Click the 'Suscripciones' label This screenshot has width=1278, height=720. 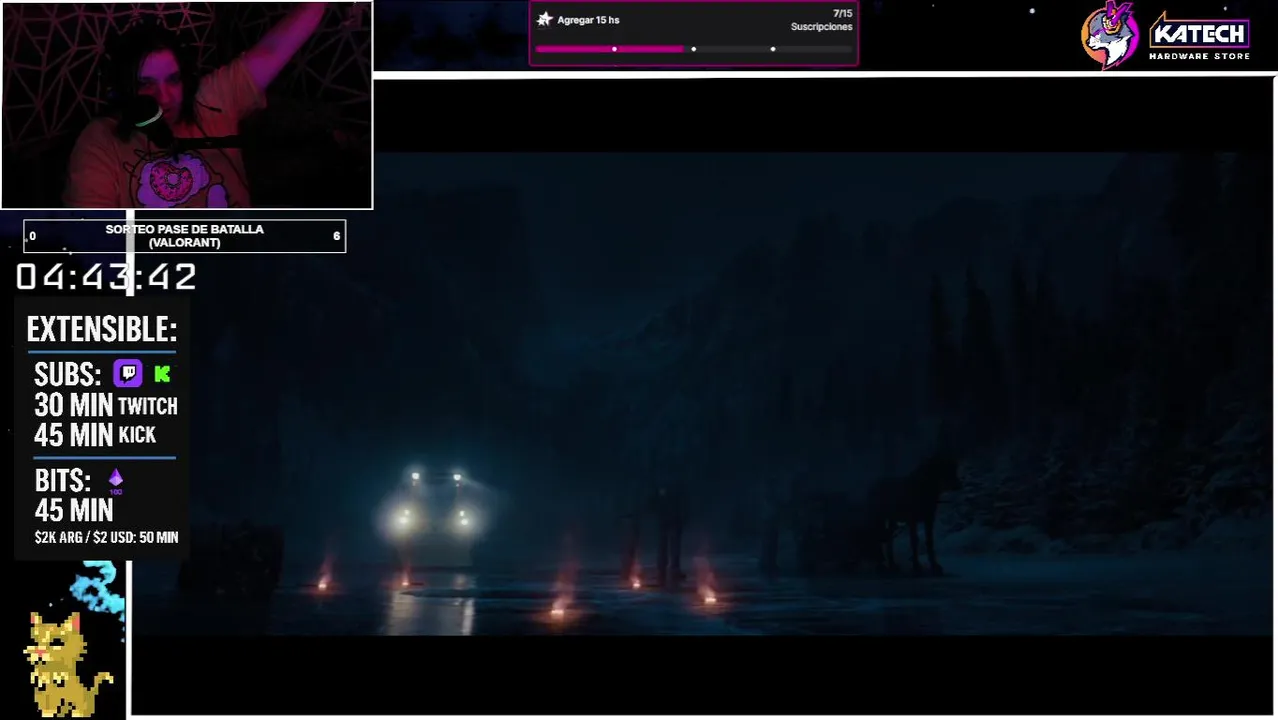pos(821,27)
